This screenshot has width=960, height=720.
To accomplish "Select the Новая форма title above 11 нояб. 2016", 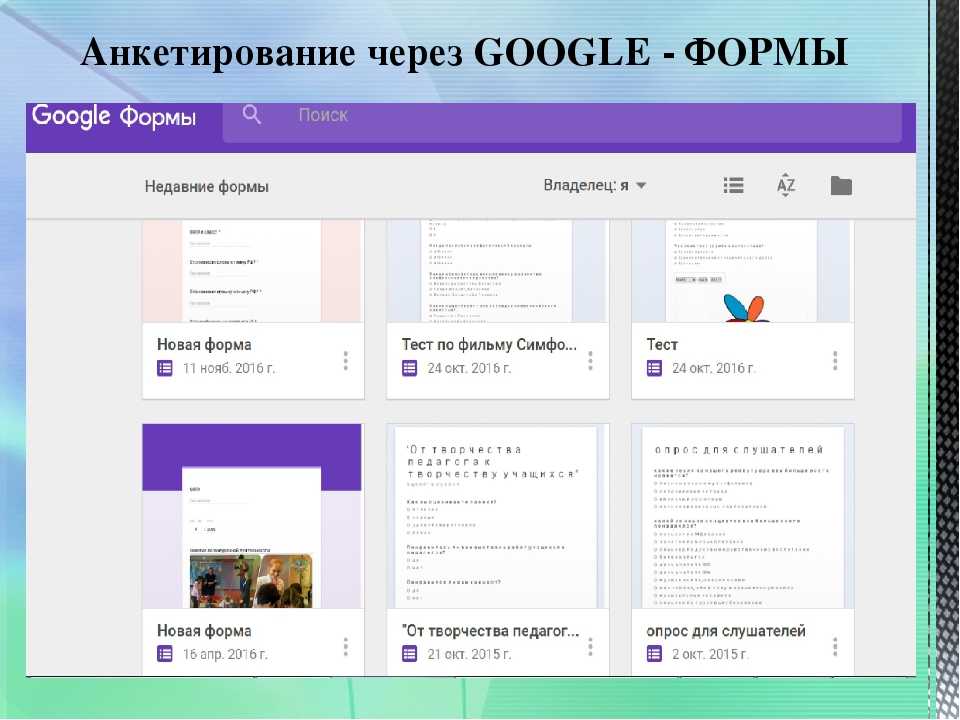I will [204, 345].
